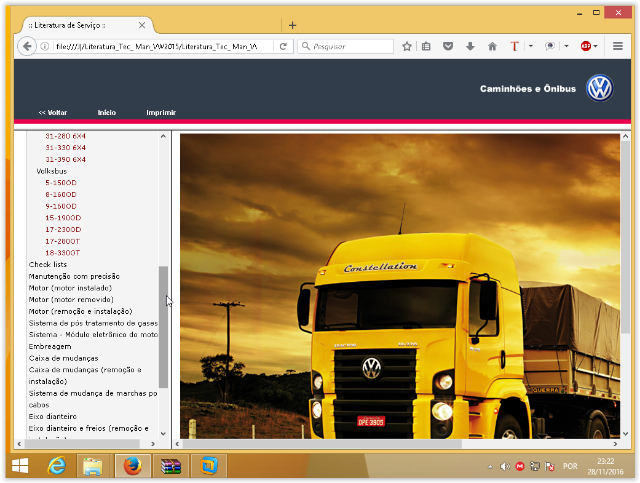Click the red T toolbar extension icon
The height and width of the screenshot is (483, 640).
pyautogui.click(x=514, y=46)
